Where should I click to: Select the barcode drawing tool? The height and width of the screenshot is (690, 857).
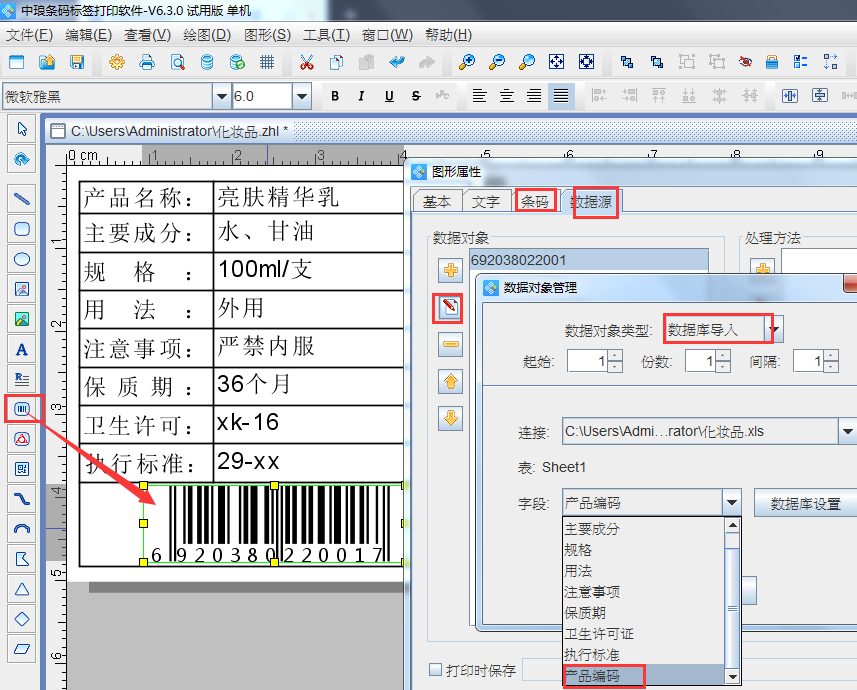coord(21,408)
